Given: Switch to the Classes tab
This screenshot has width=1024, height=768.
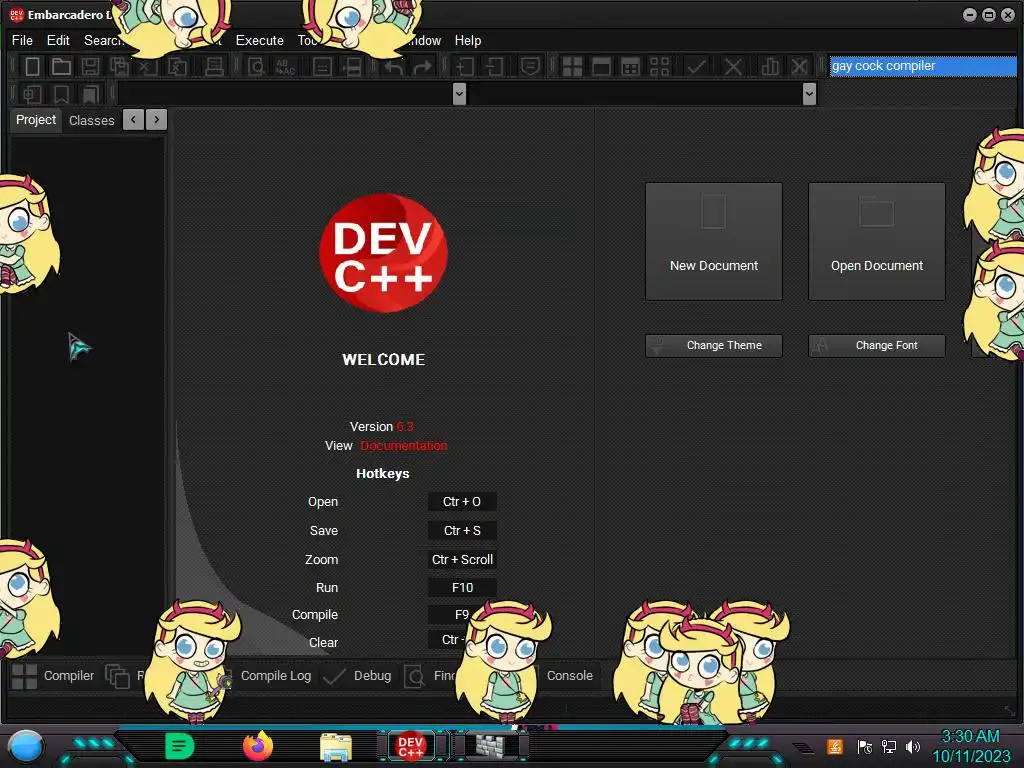Looking at the screenshot, I should [91, 121].
